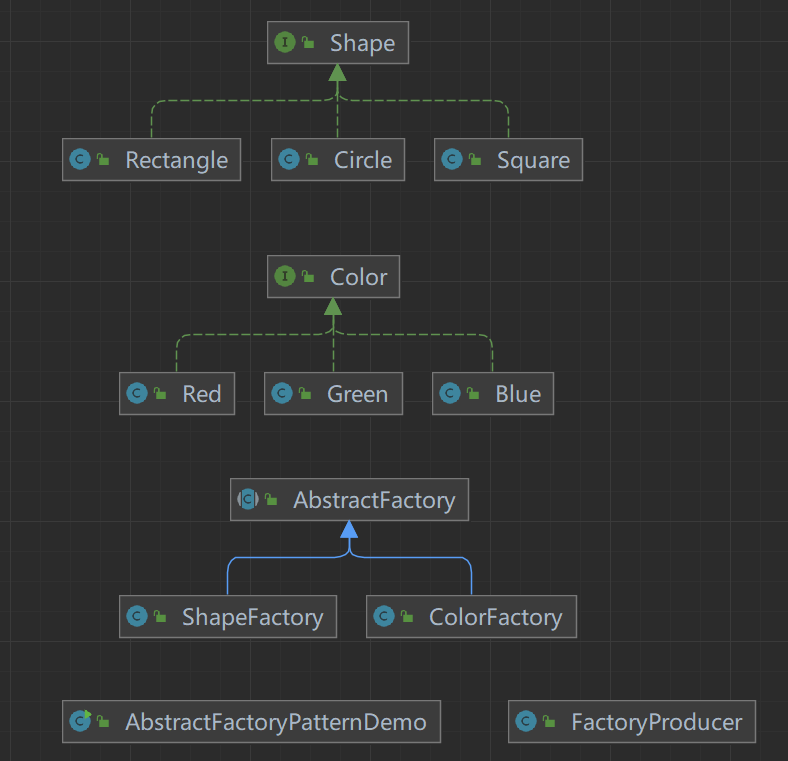Click the abstract class icon on AbstractFactory
The width and height of the screenshot is (788, 761).
click(248, 500)
